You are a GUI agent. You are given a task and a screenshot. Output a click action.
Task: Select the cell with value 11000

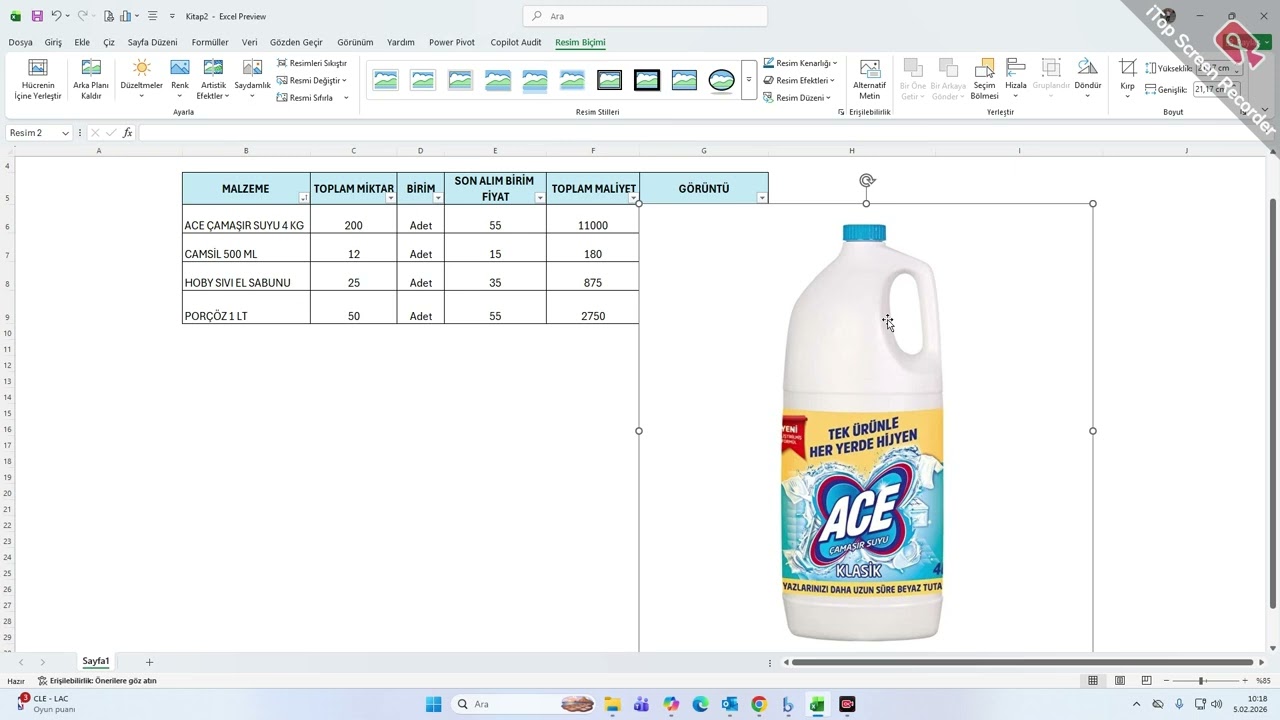(593, 219)
